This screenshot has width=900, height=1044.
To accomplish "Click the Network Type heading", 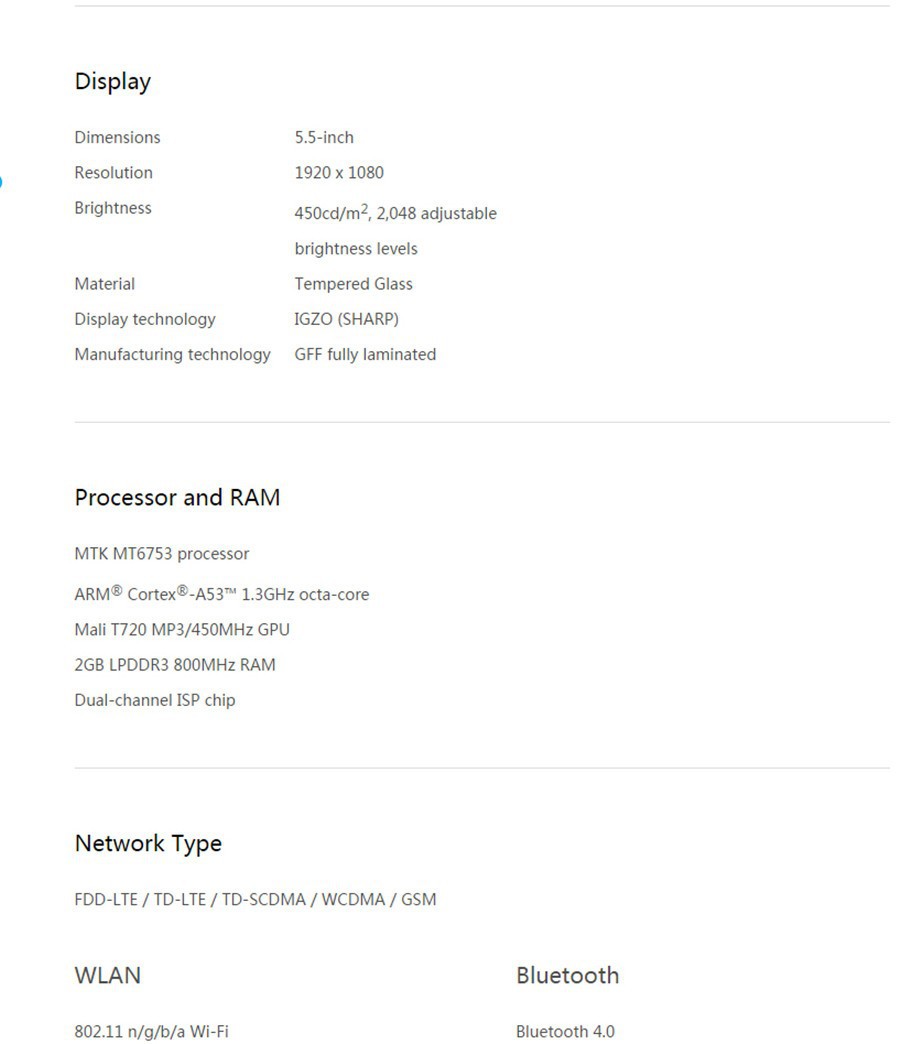I will pyautogui.click(x=148, y=844).
